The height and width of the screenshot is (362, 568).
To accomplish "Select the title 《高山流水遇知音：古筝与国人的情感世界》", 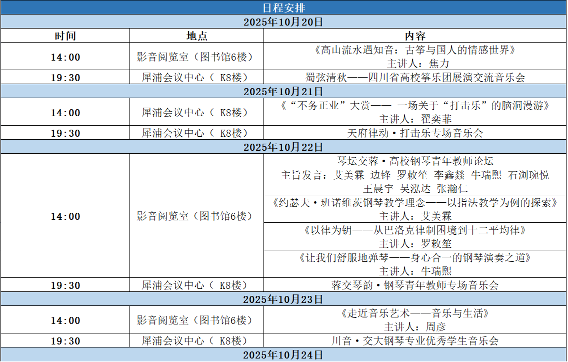I will 415,50.
